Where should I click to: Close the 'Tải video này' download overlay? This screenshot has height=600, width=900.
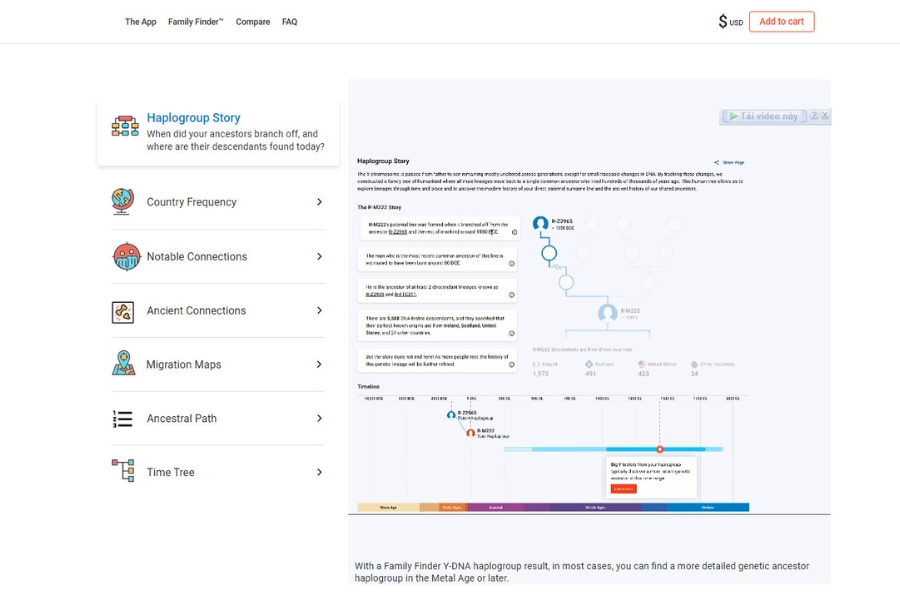point(826,116)
